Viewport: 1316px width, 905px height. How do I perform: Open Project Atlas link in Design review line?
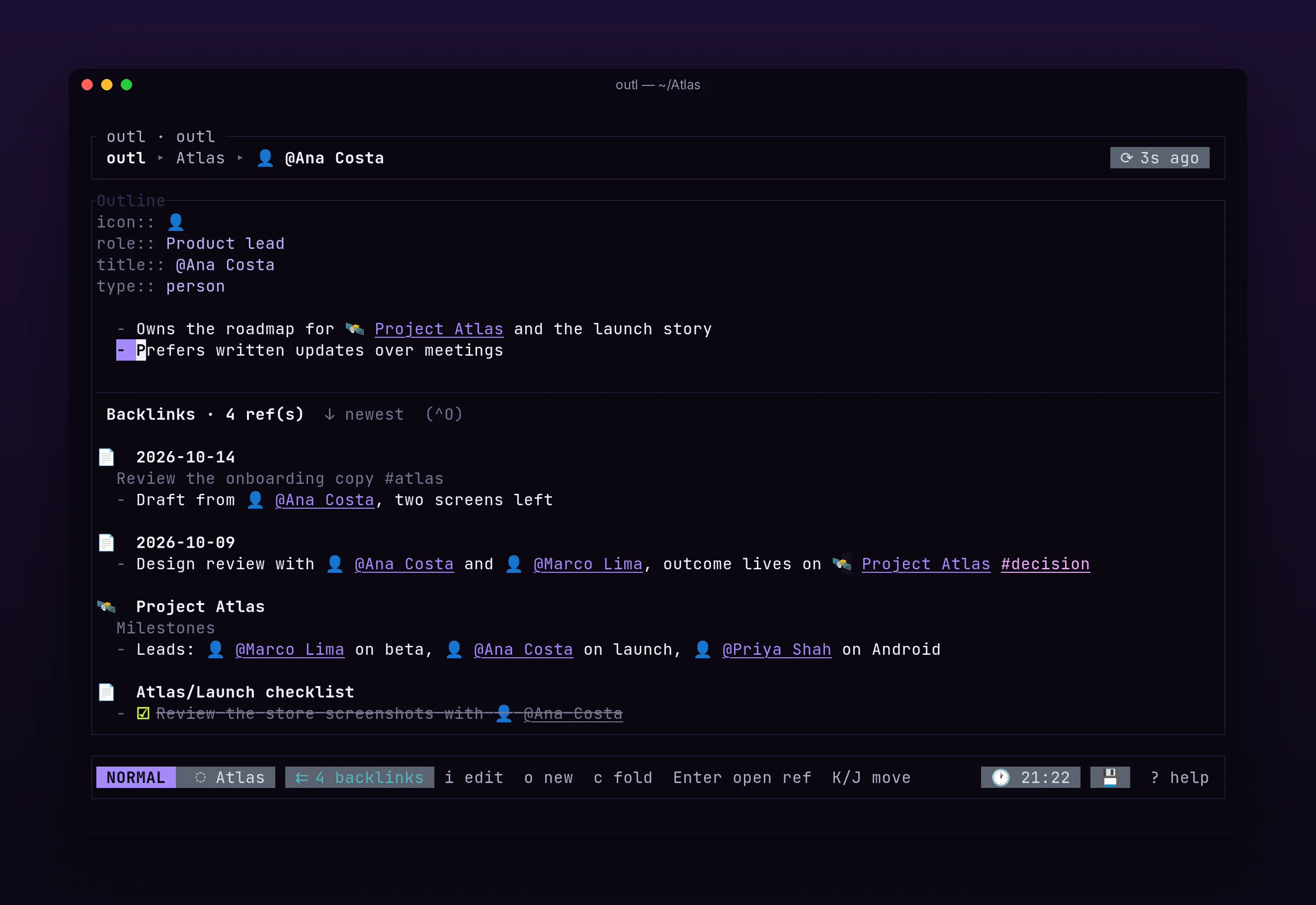point(926,564)
